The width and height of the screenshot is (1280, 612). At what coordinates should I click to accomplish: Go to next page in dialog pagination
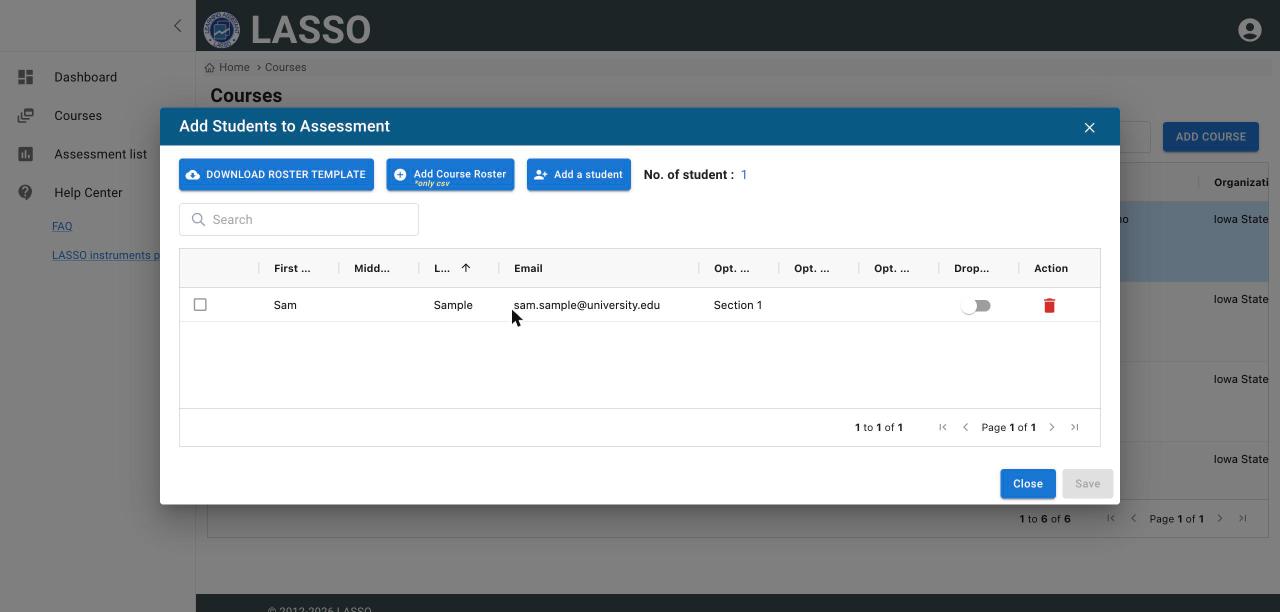point(1052,427)
